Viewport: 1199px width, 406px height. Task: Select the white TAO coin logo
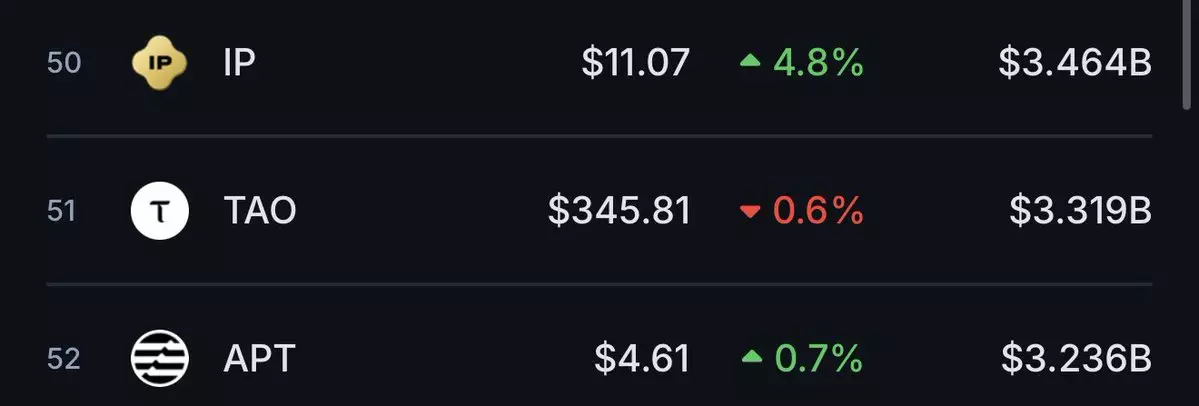coord(160,210)
